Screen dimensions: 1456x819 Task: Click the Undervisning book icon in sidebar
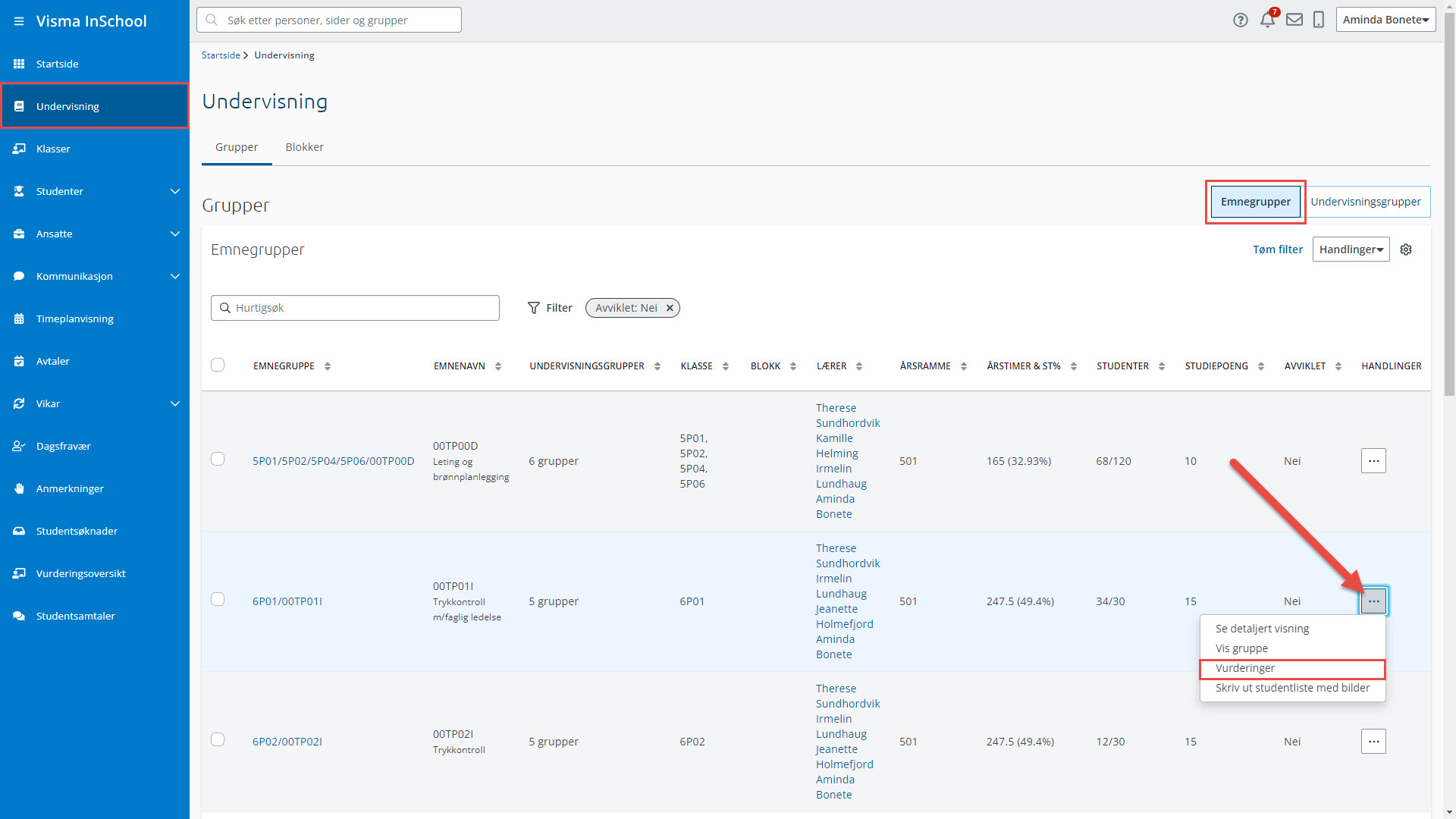tap(19, 106)
